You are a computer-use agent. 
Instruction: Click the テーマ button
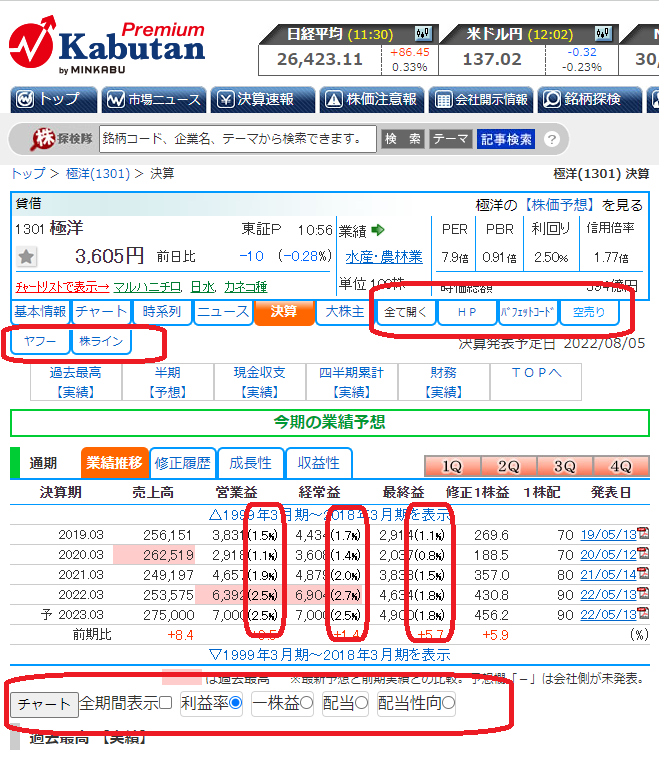tap(450, 139)
